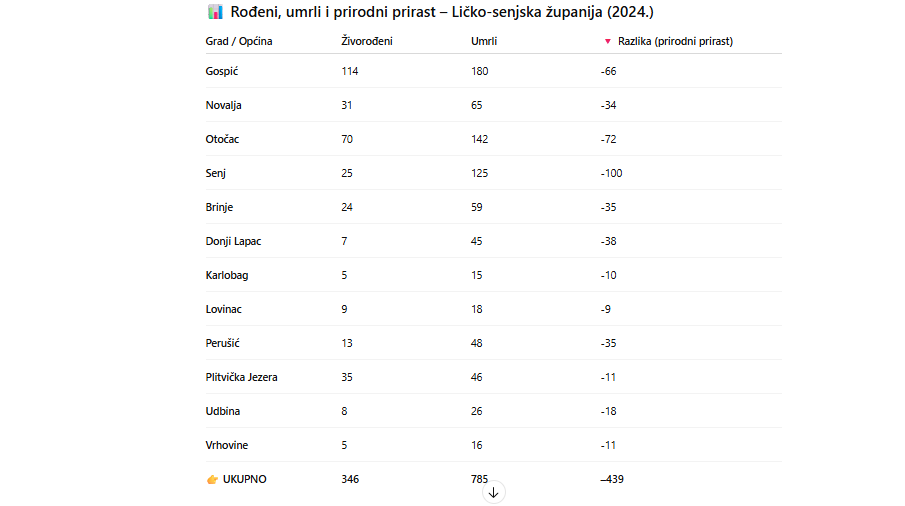Sort by Razlika (prirodni prirast) column
The width and height of the screenshot is (905, 506).
point(675,42)
